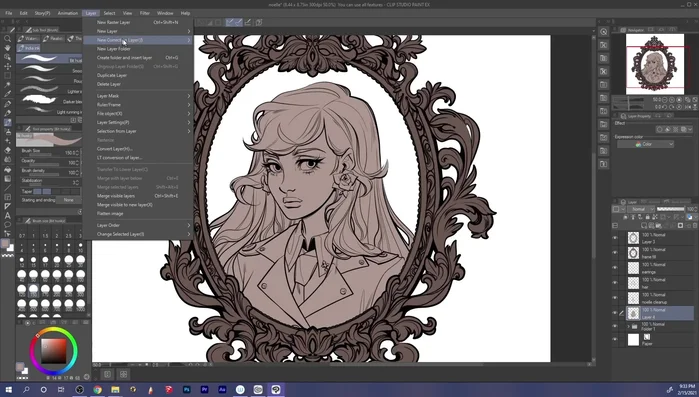The image size is (699, 397).
Task: Open the Windows Start menu
Action: point(8,389)
